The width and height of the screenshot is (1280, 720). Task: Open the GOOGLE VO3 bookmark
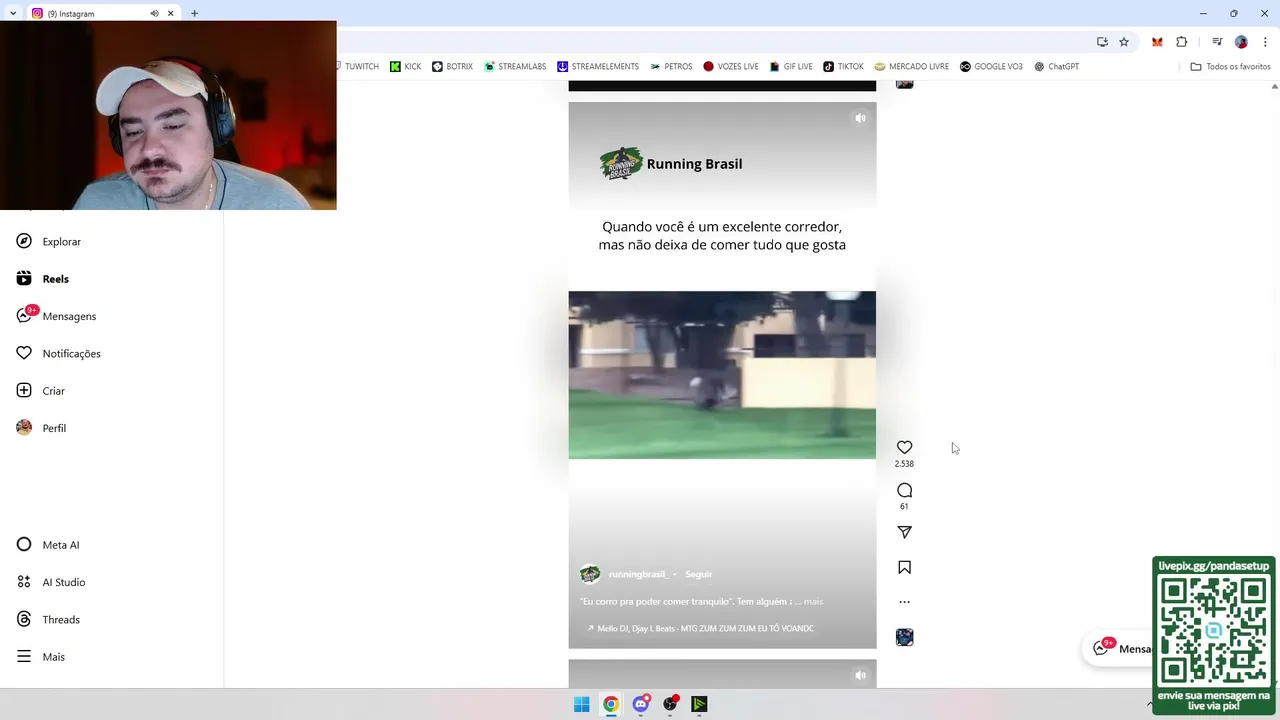[x=991, y=66]
